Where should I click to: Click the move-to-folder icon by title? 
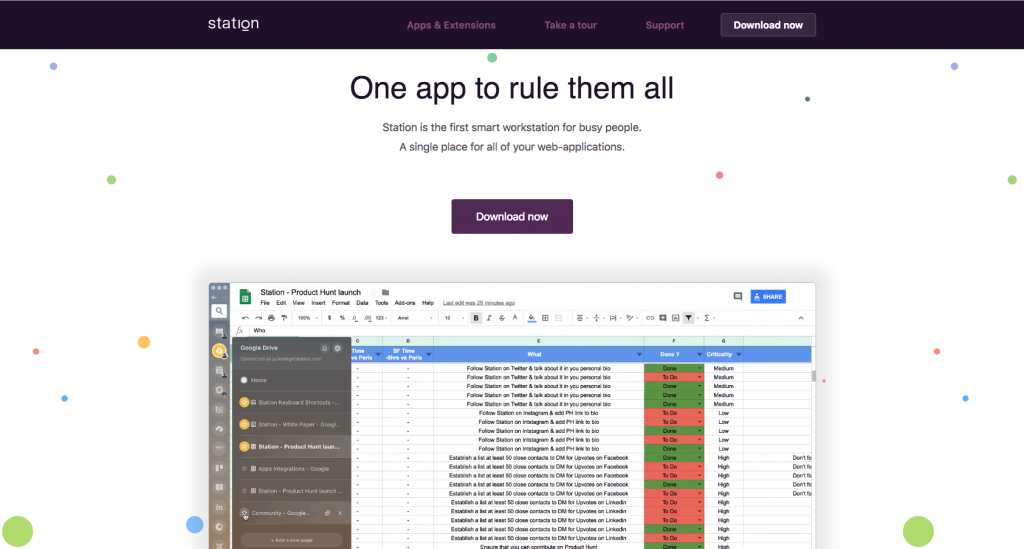click(x=385, y=292)
